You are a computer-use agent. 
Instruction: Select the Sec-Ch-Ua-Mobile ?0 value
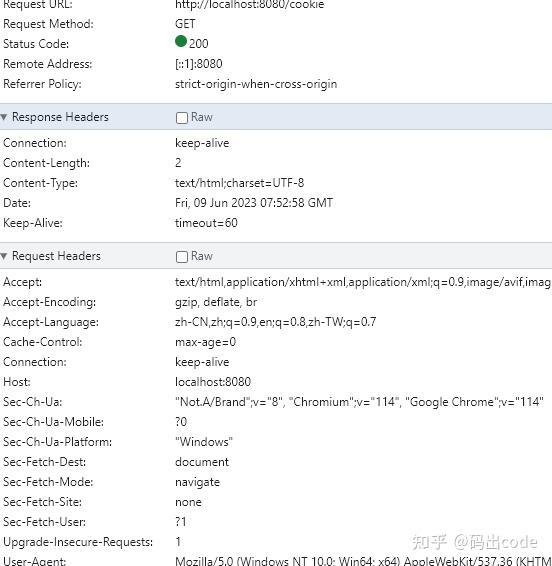point(181,422)
